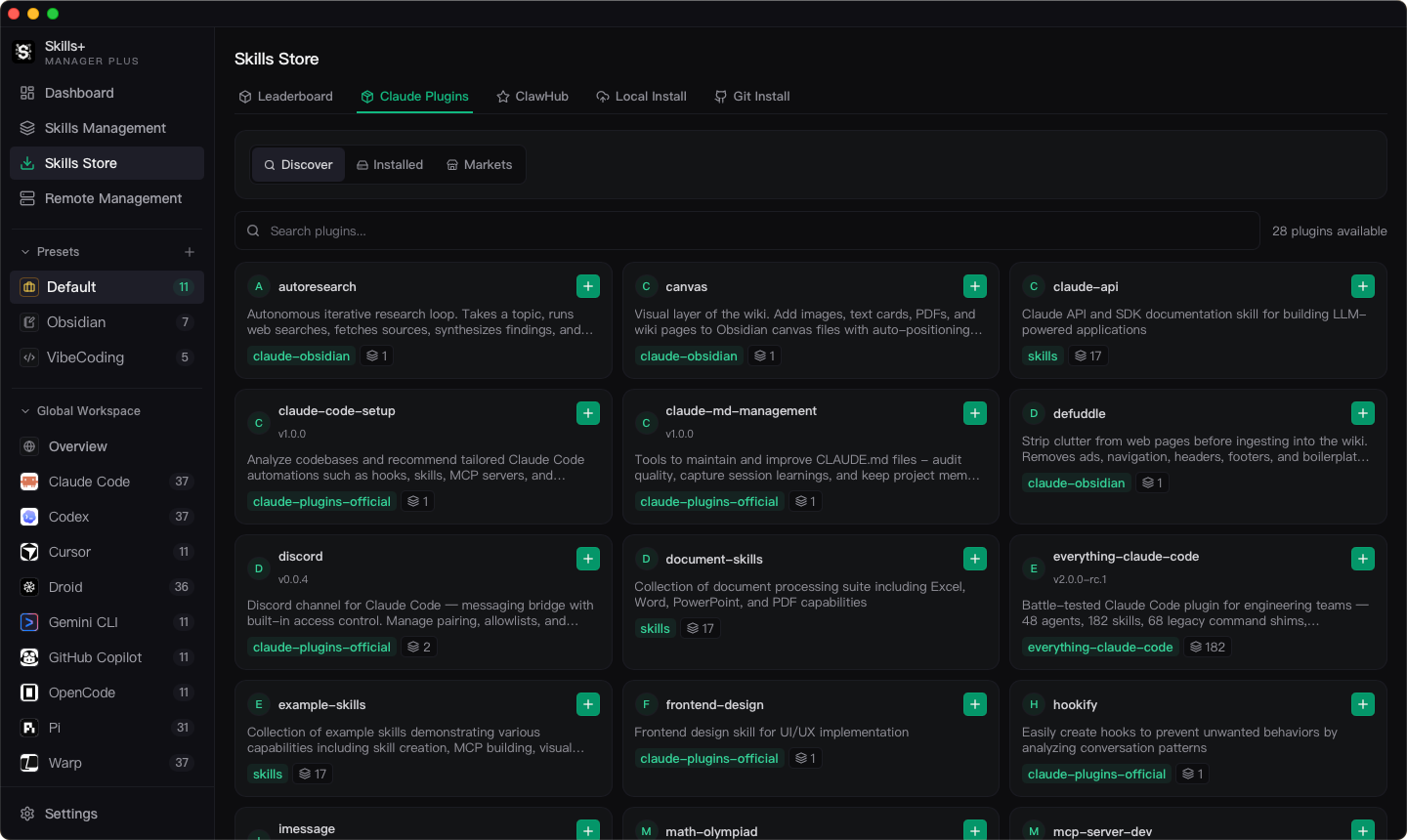Click the Skills+ Manager Plus logo icon
This screenshot has width=1407, height=840.
coord(23,52)
